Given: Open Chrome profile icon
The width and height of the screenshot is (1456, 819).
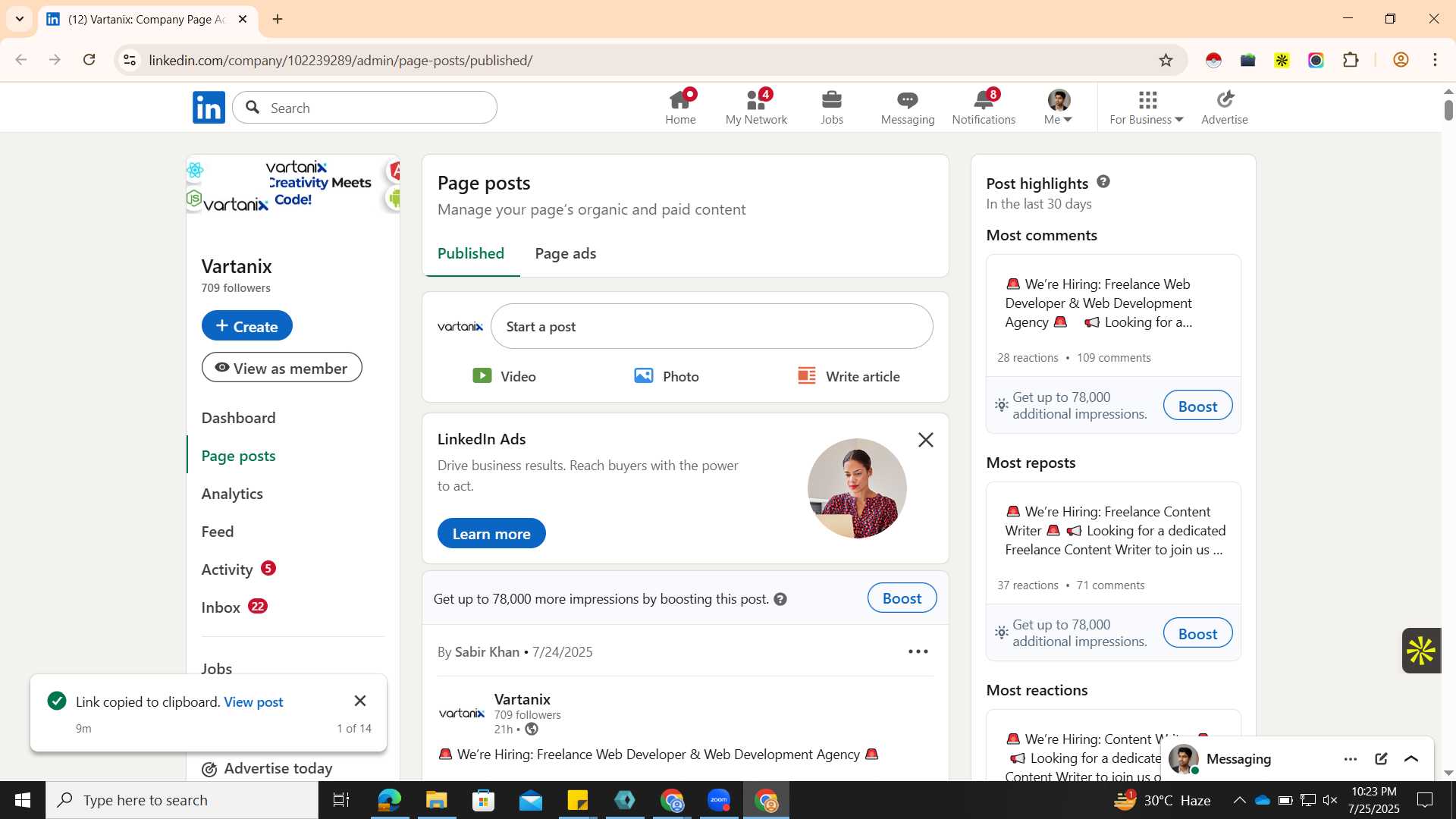Looking at the screenshot, I should tap(1401, 60).
